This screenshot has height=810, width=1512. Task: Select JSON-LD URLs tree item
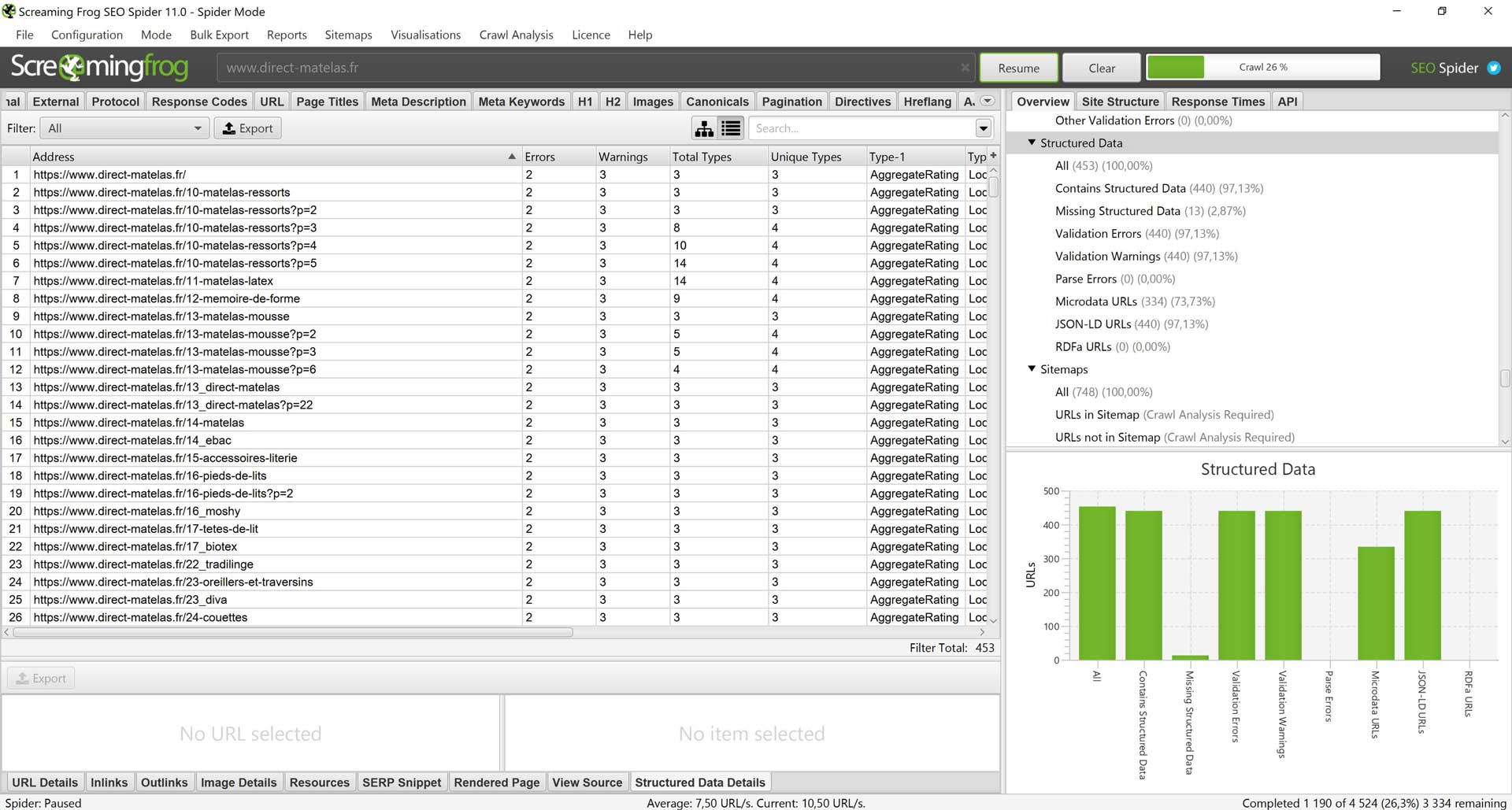[x=1131, y=324]
